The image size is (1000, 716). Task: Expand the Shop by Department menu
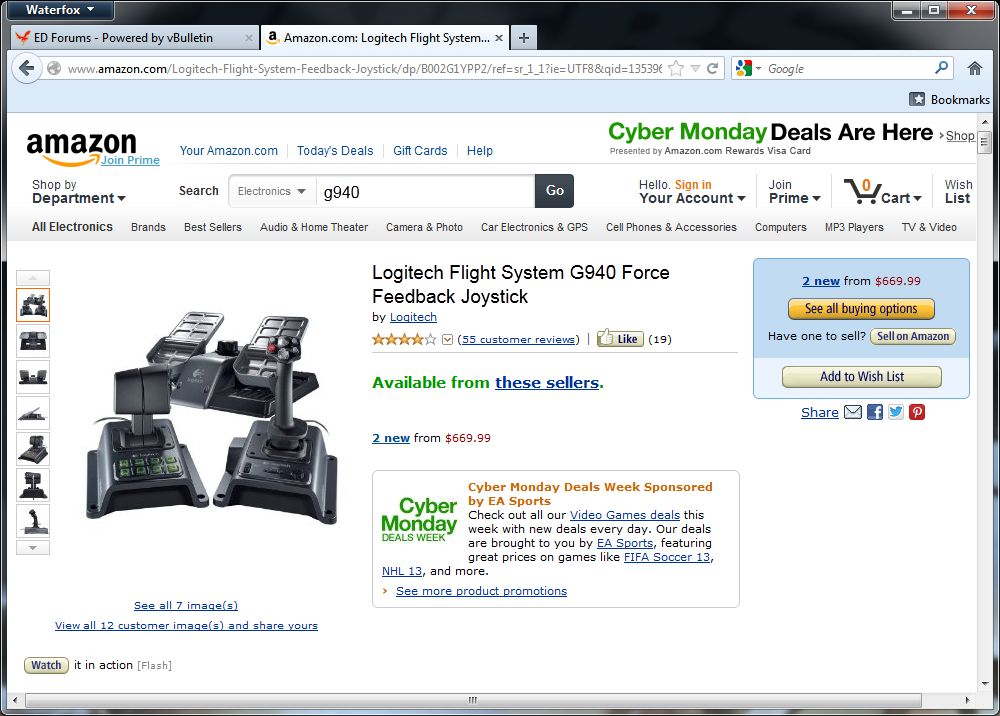click(x=78, y=191)
